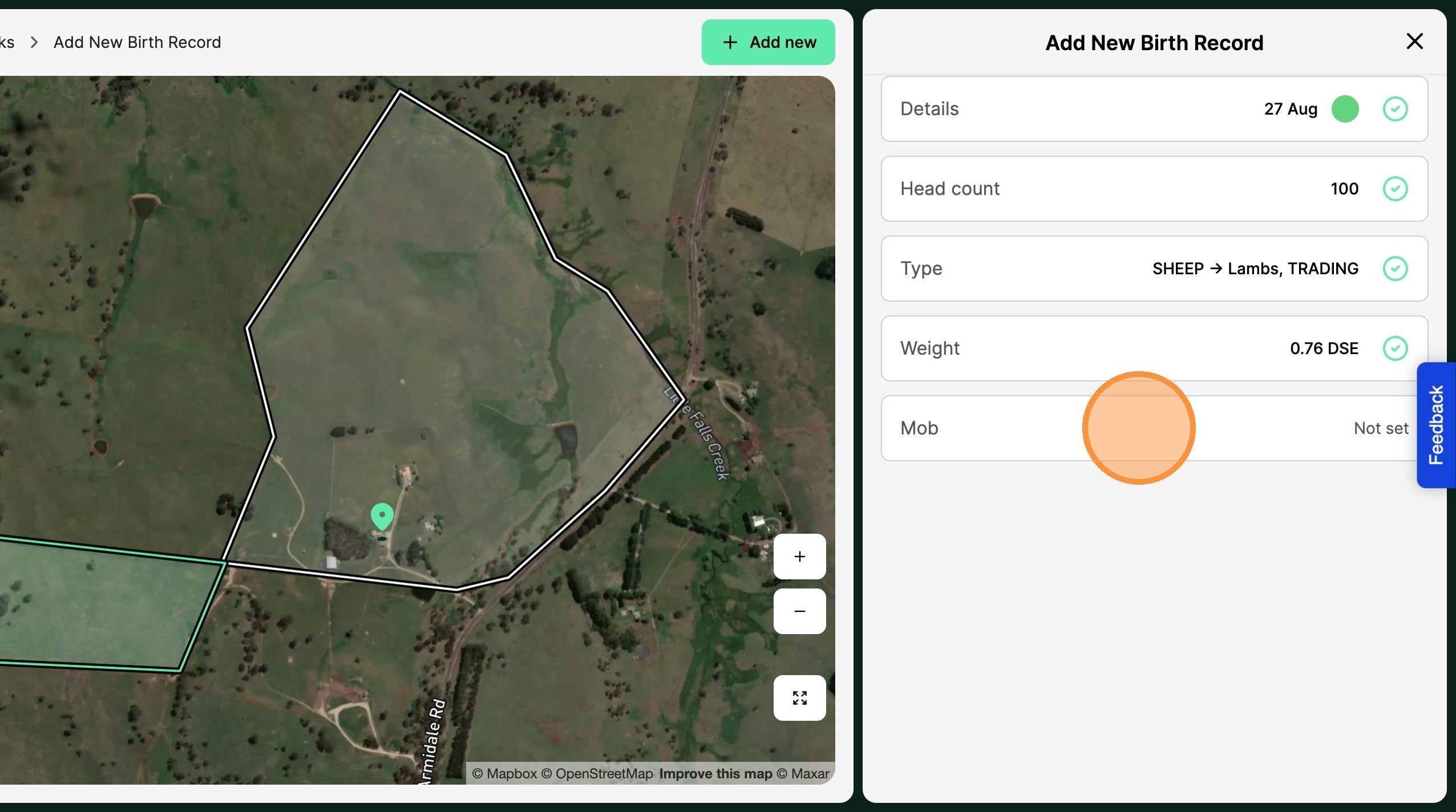Click Add New Birth Record breadcrumb

(x=137, y=42)
